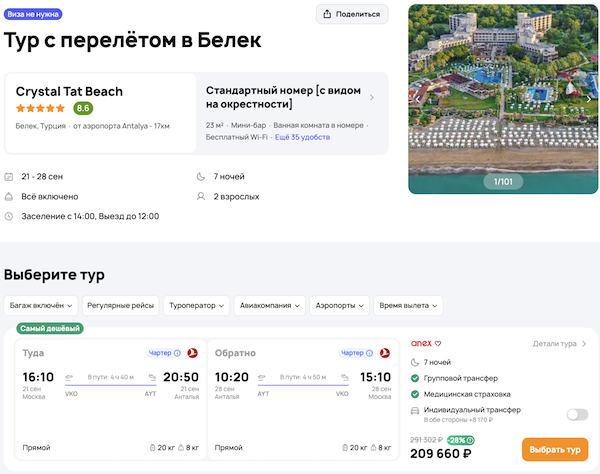600x474 pixels.
Task: Click Turkish Airlines logo in return flight
Action: [385, 353]
